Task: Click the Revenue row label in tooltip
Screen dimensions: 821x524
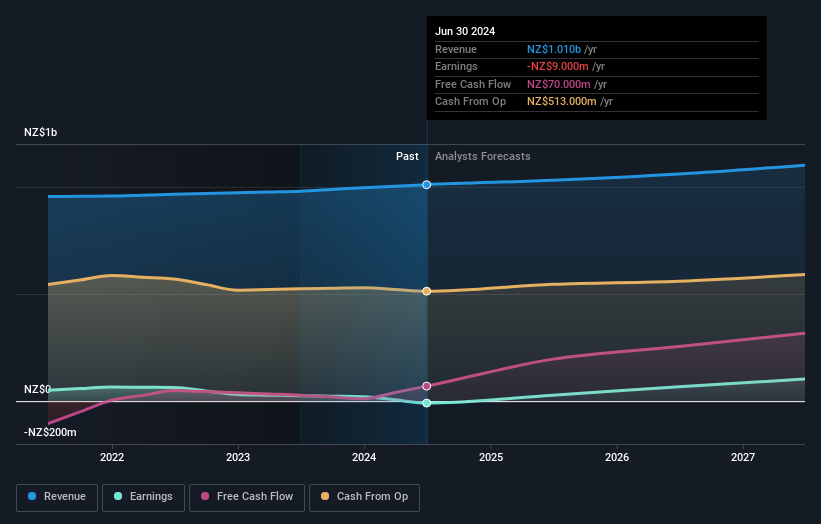Action: (456, 49)
